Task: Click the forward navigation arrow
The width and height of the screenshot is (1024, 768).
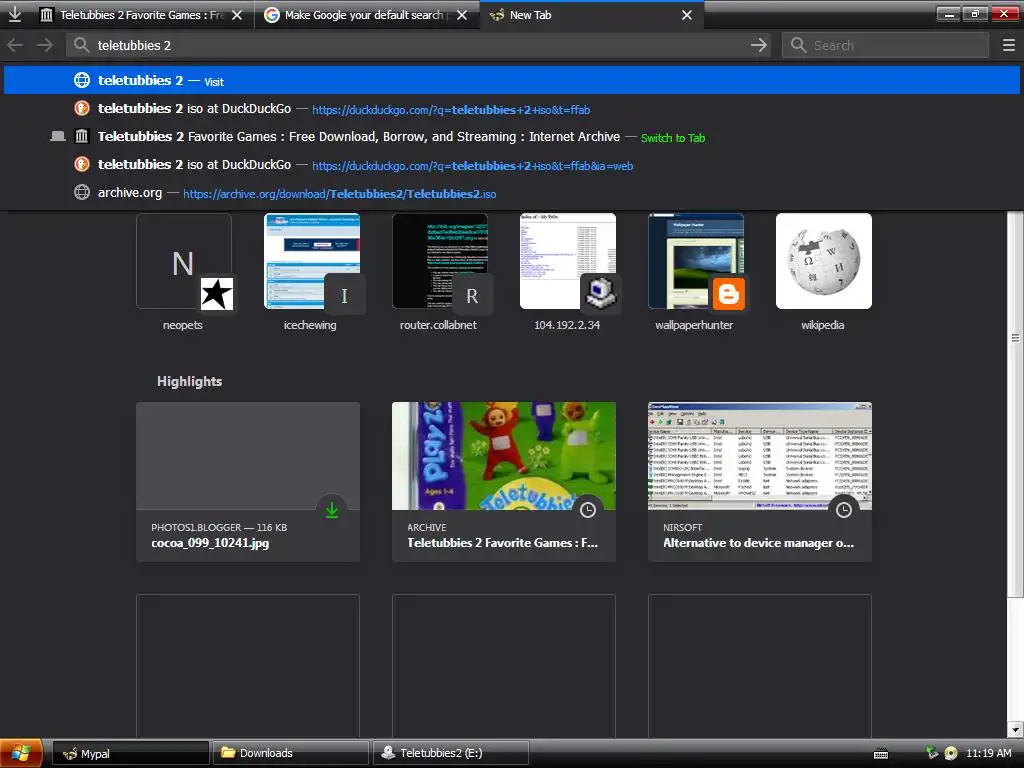Action: [x=44, y=45]
